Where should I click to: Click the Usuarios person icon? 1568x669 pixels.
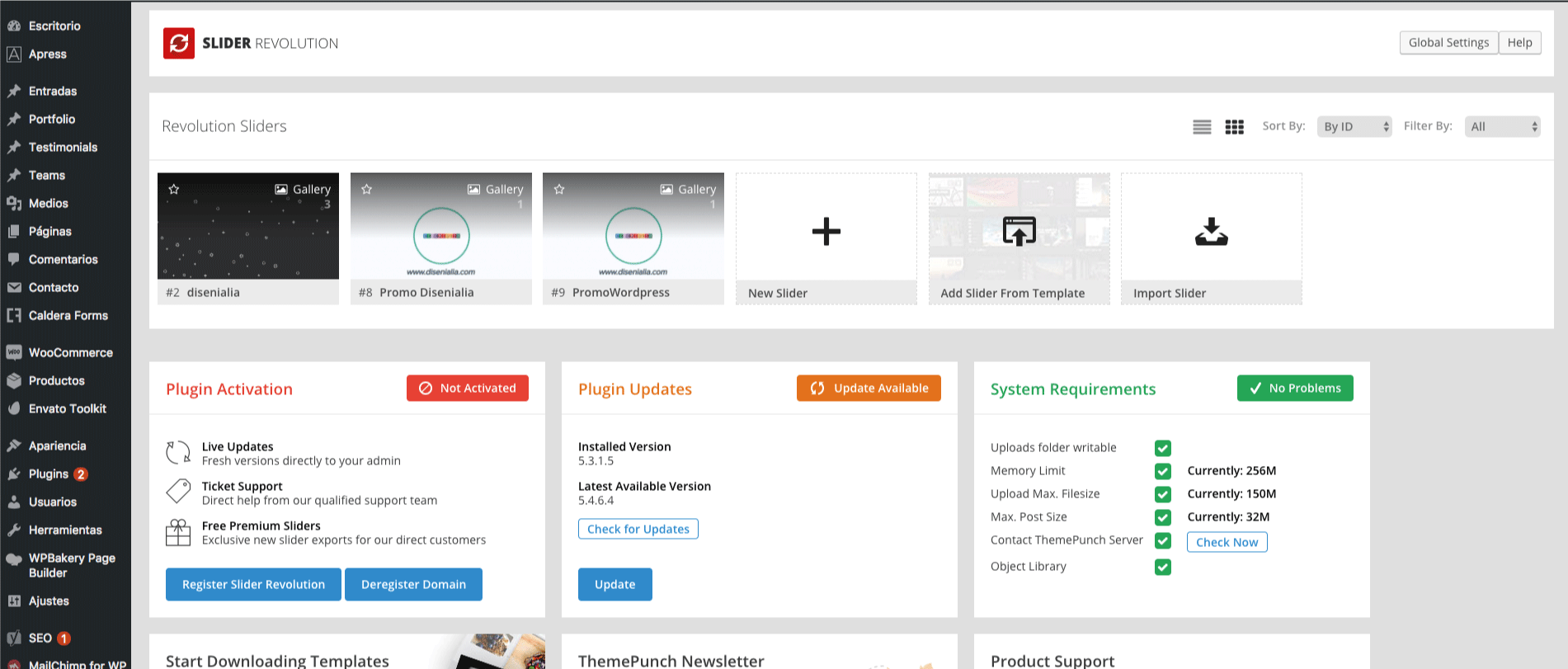tap(14, 502)
